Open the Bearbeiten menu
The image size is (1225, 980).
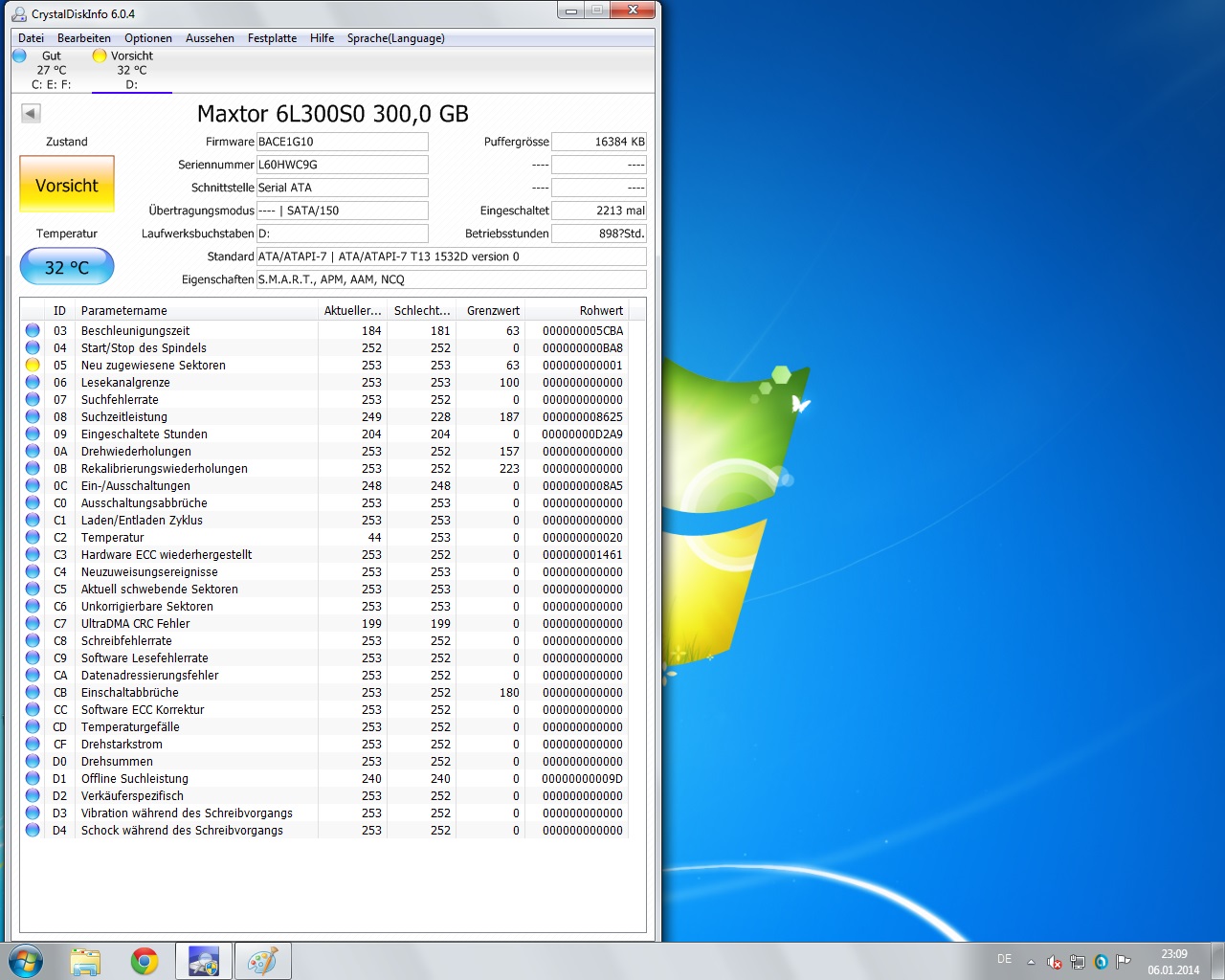point(84,38)
